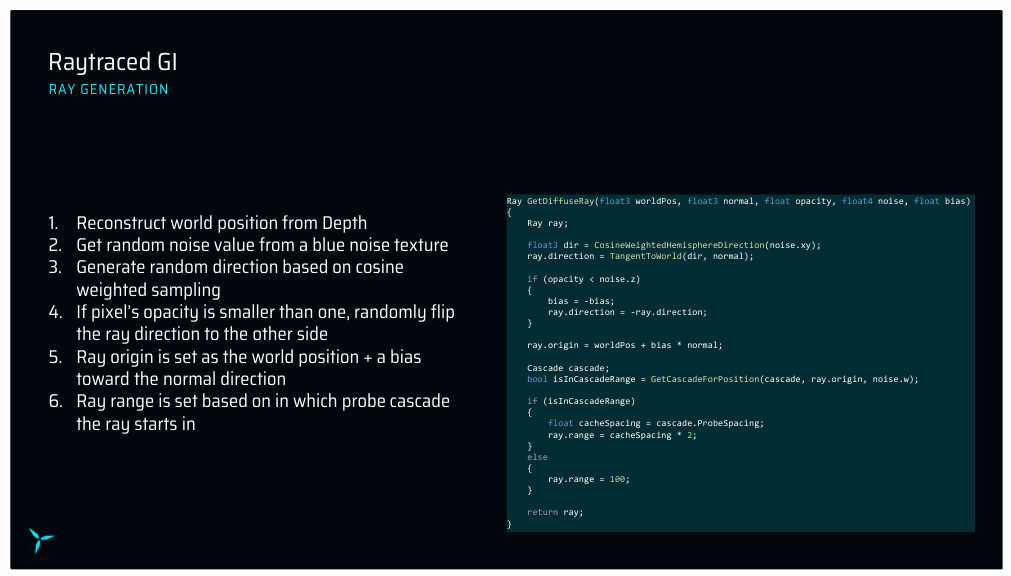Click the "RAY GENERATION" subtitle

(x=108, y=90)
